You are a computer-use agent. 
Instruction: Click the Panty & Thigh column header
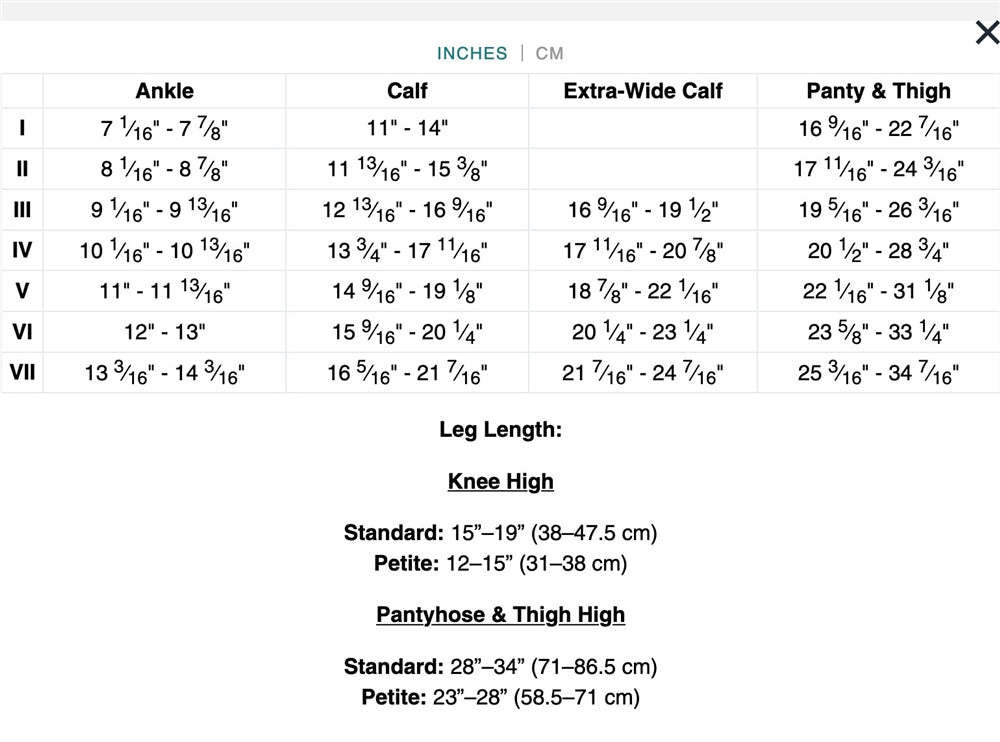[x=879, y=91]
